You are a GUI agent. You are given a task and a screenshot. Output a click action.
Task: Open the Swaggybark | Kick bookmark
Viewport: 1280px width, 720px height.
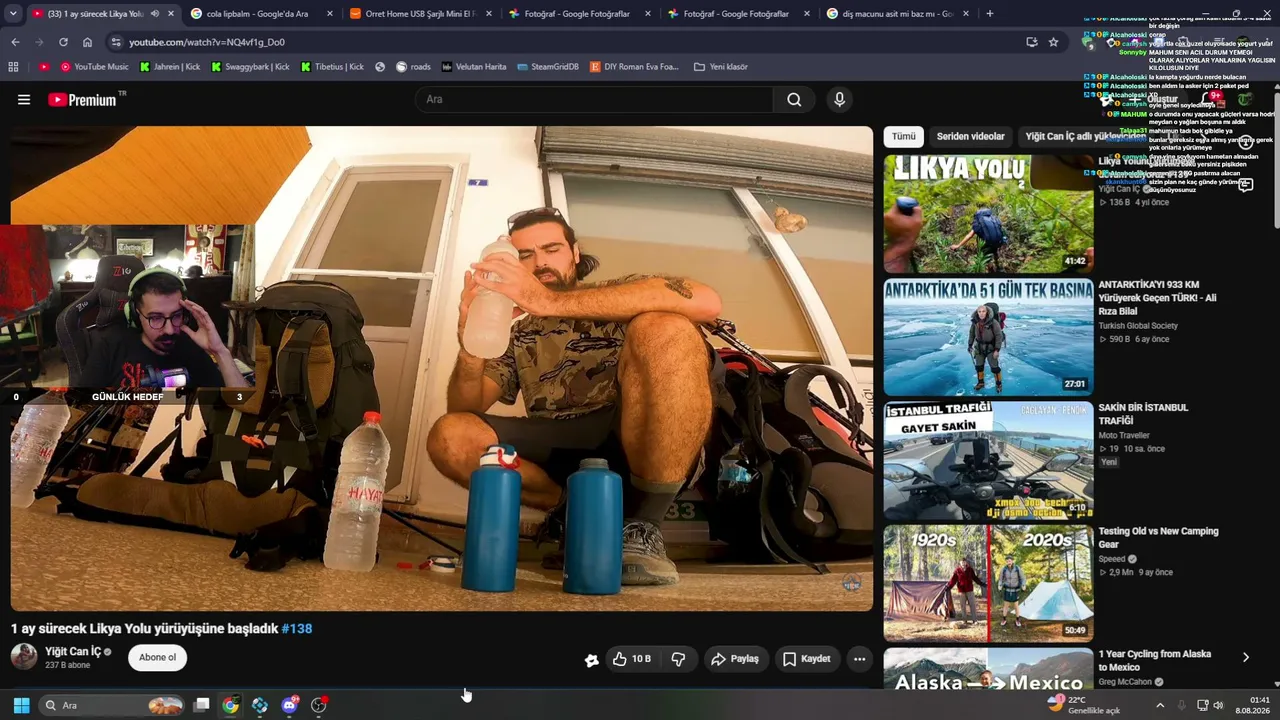250,67
